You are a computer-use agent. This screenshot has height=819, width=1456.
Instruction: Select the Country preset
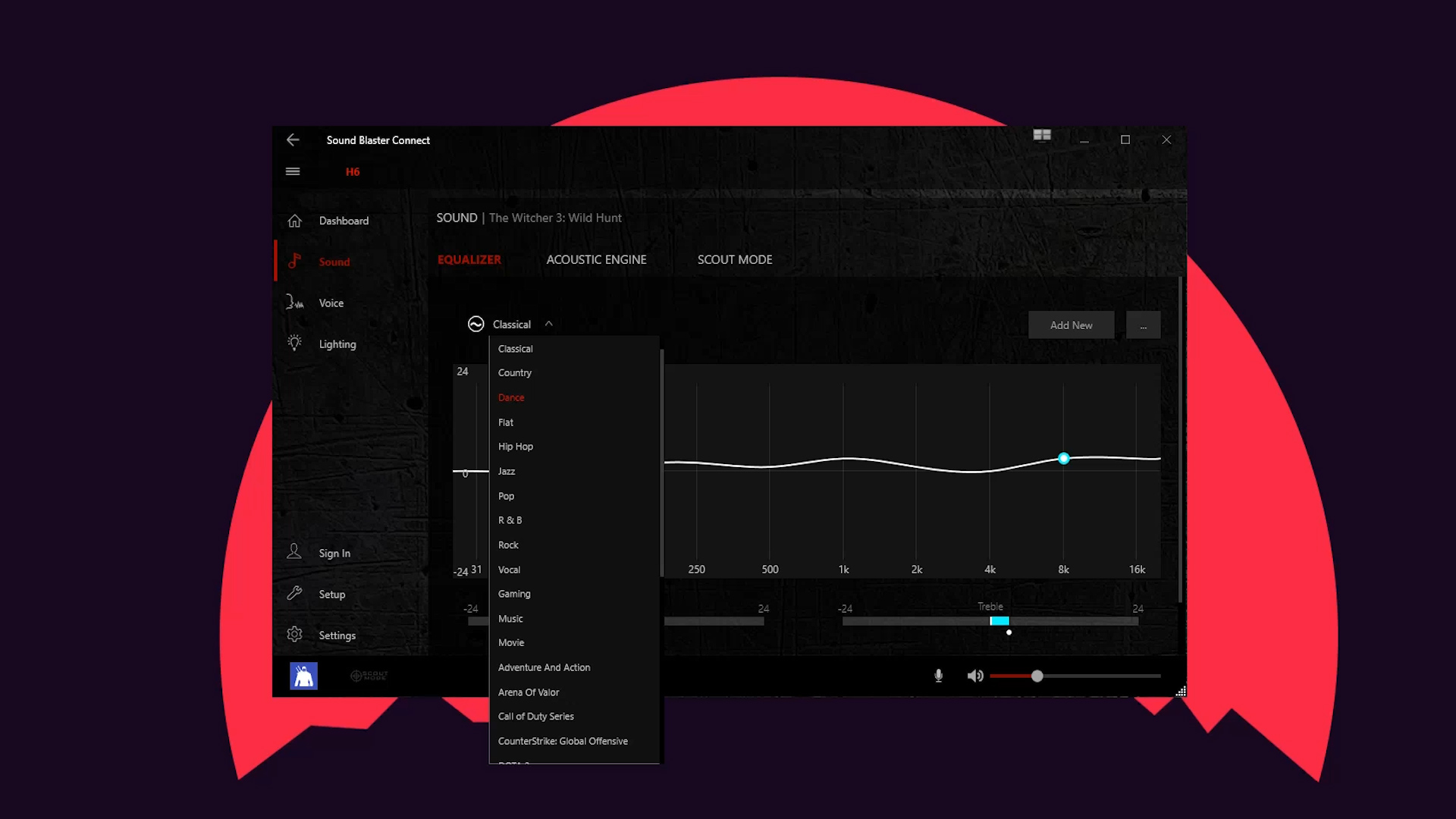coord(574,373)
